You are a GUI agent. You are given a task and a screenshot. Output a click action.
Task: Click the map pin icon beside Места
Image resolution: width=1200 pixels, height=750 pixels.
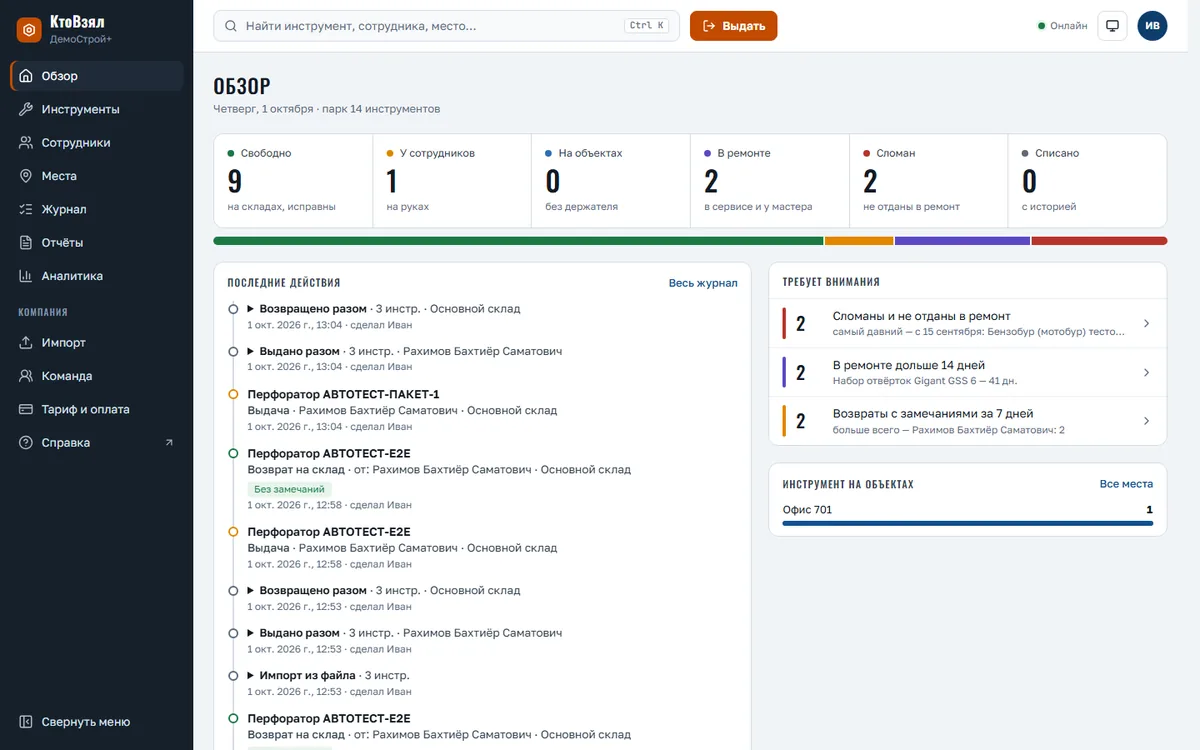26,176
